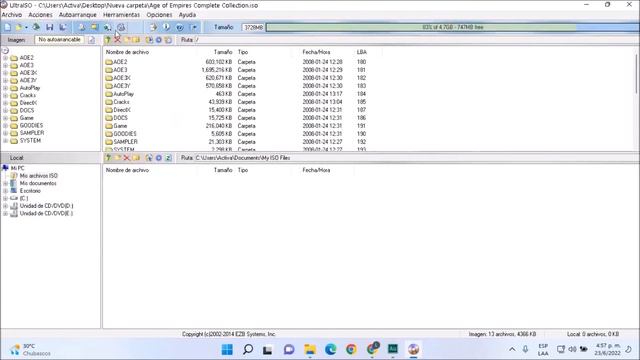This screenshot has width=640, height=360.
Task: Select the Game folder row in file list
Action: click(236, 126)
